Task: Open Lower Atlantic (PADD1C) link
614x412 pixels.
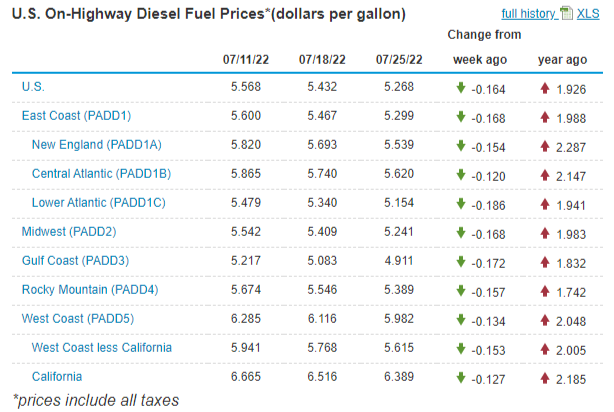Action: coord(100,203)
